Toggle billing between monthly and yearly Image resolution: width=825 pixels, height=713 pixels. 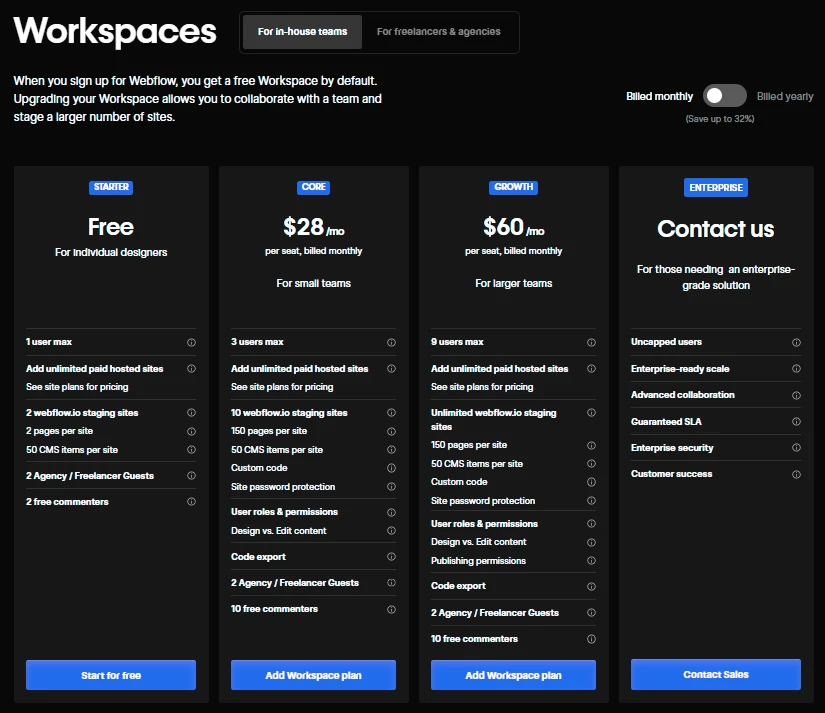tap(724, 96)
